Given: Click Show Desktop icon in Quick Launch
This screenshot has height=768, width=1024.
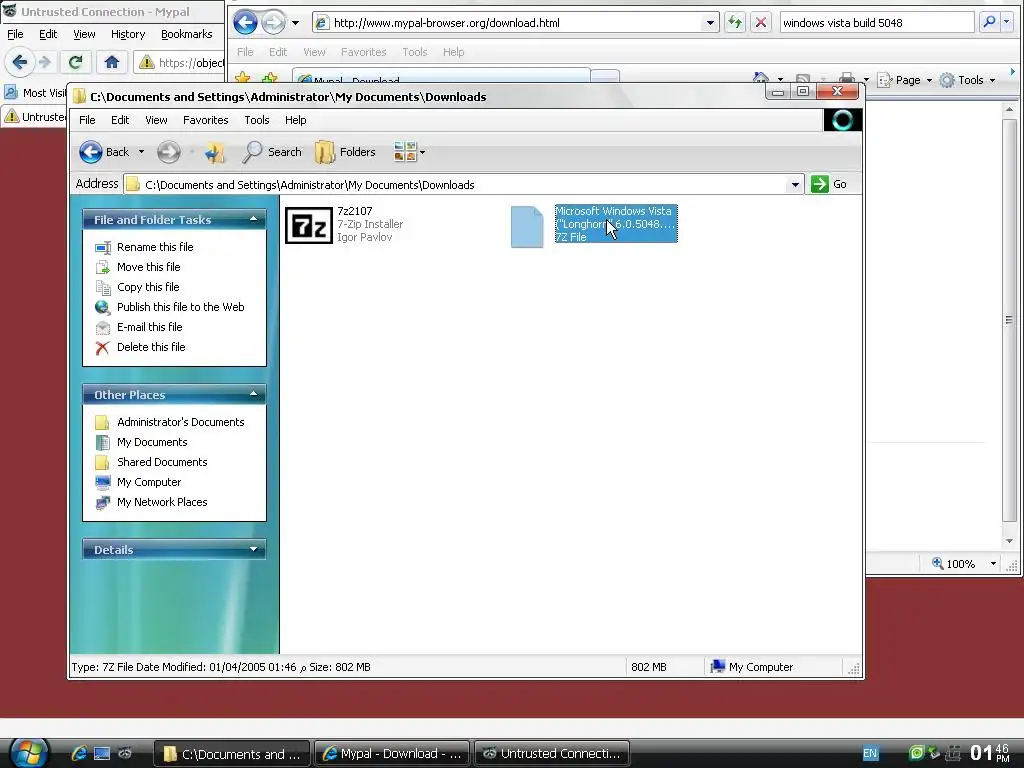Looking at the screenshot, I should click(x=102, y=754).
